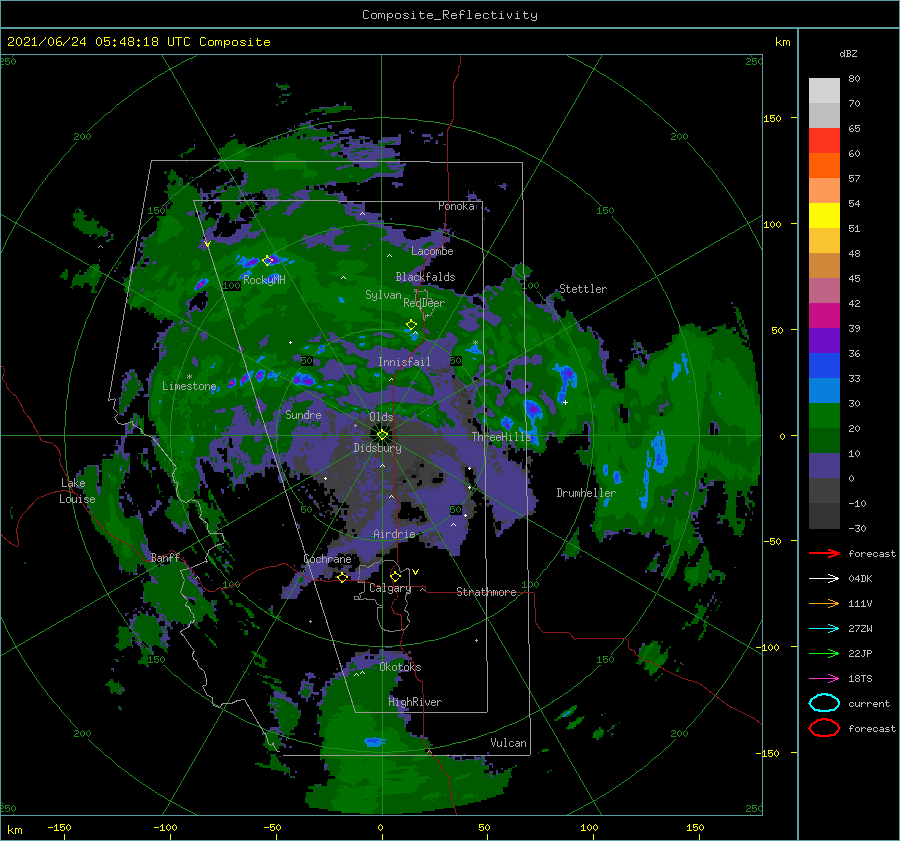The width and height of the screenshot is (900, 841).
Task: Click the purple 0-10 dBZ color swatch
Action: click(x=824, y=466)
